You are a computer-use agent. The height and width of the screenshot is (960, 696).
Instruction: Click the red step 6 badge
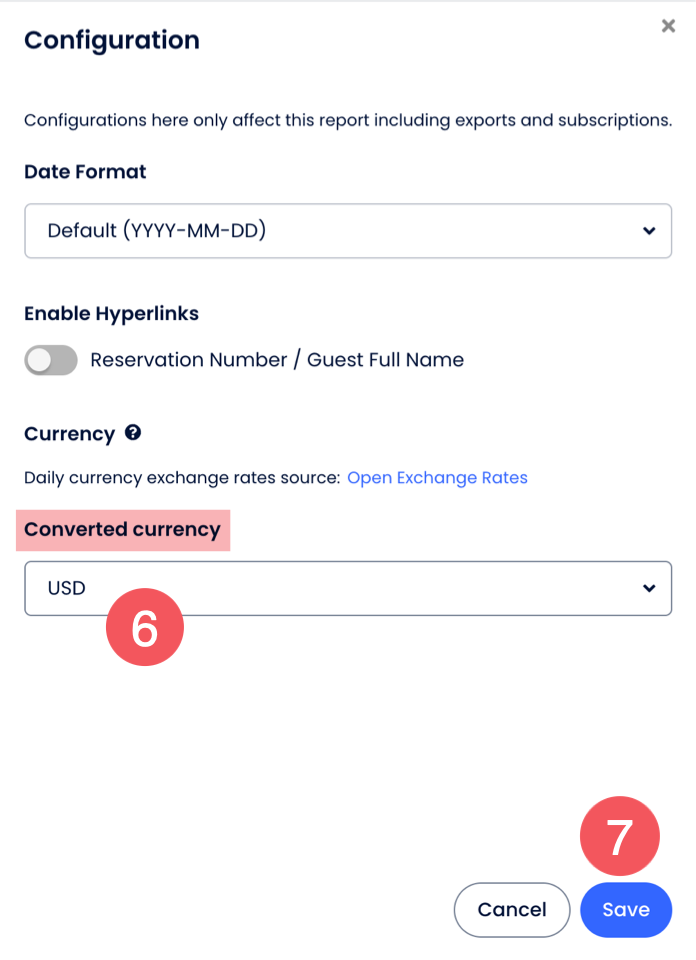point(145,628)
